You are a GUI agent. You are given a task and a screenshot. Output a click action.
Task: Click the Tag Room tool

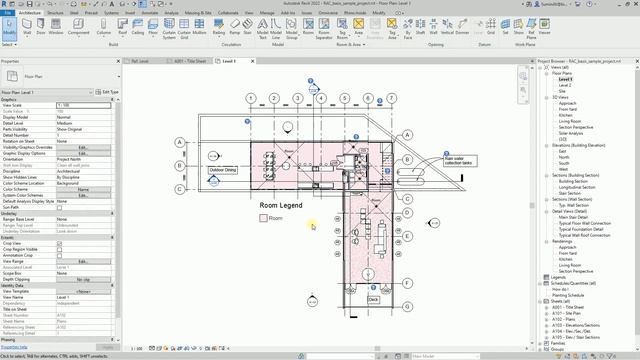(342, 29)
